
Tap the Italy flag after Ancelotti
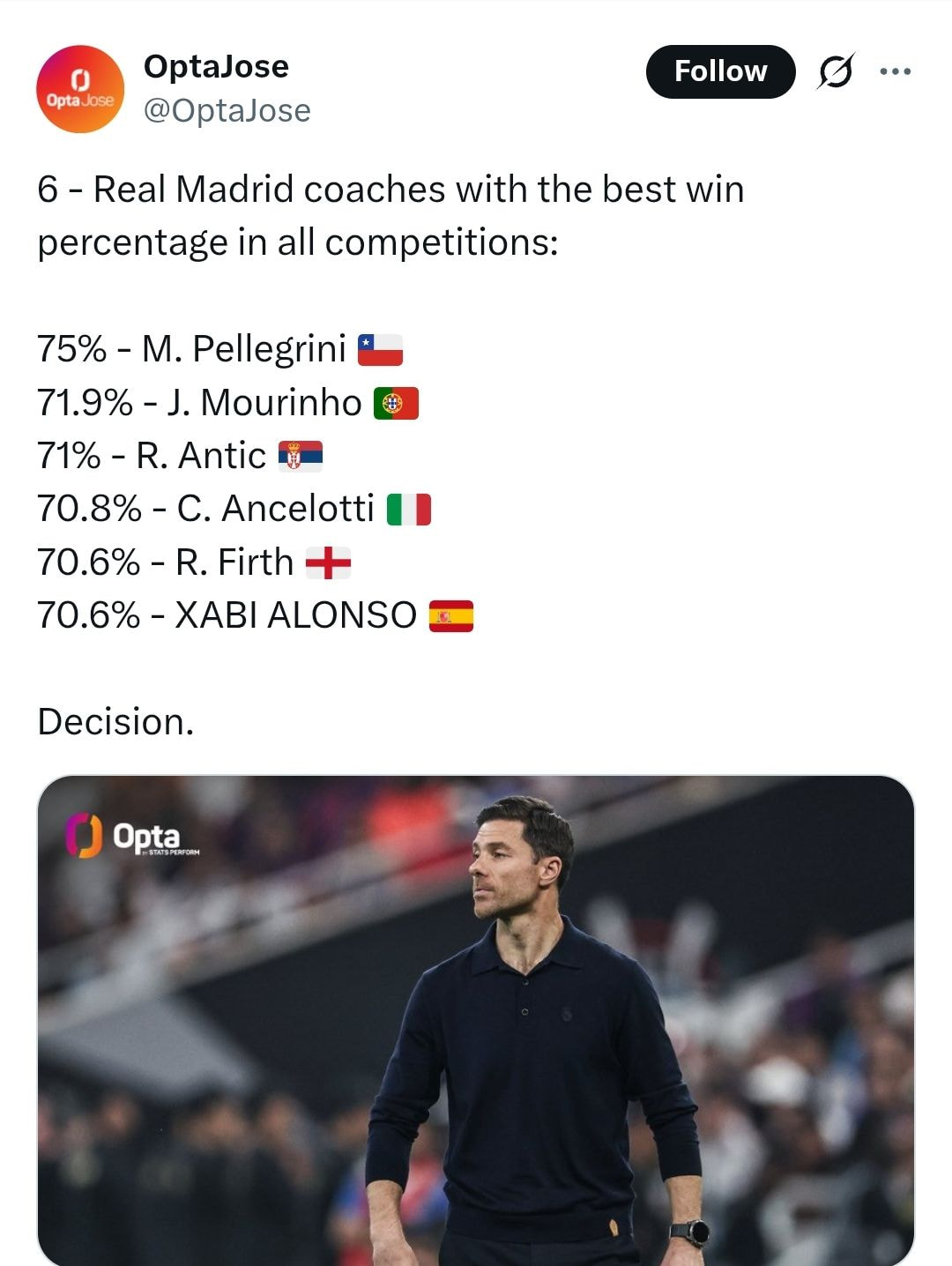(409, 510)
